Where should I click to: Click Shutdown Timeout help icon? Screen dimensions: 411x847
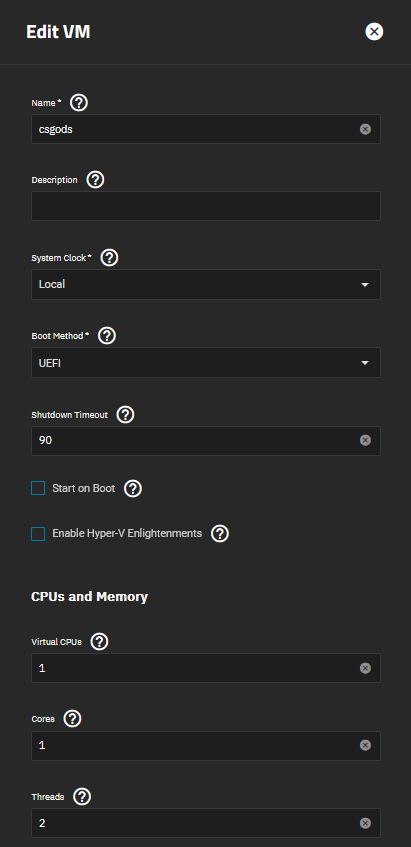pyautogui.click(x=125, y=415)
